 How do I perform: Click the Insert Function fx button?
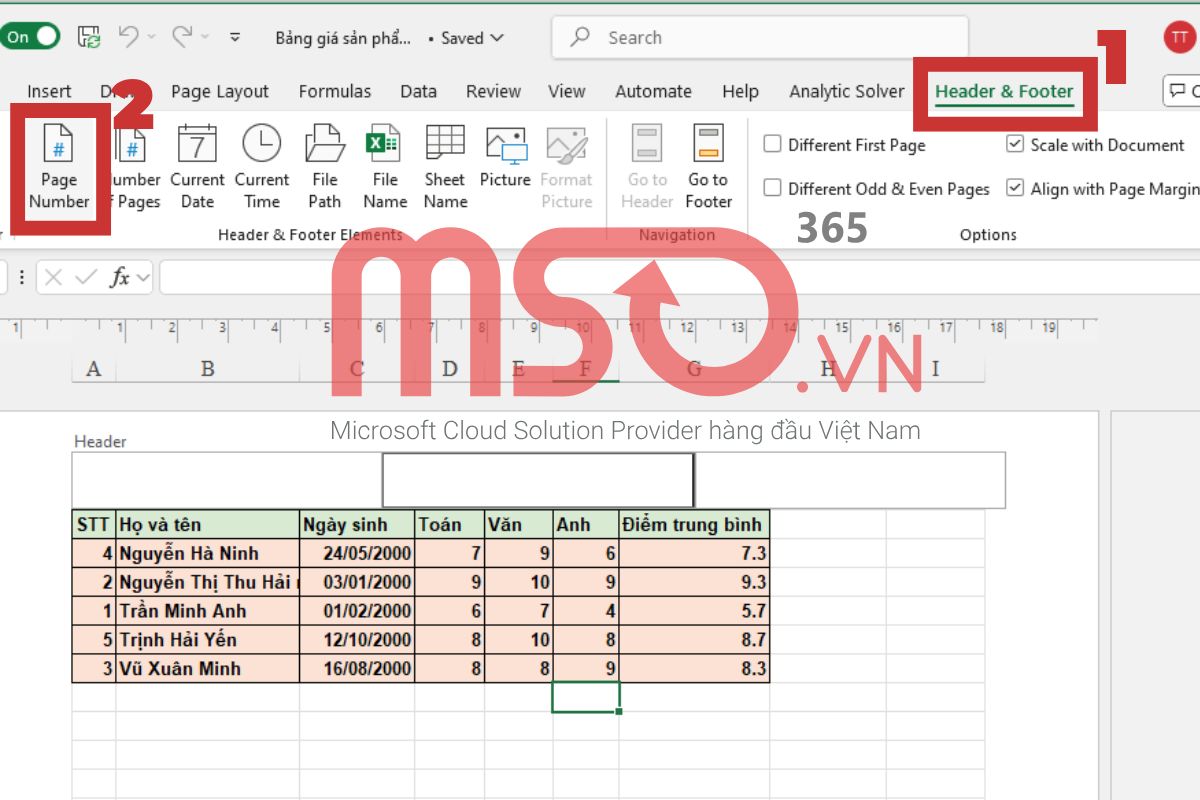pos(120,278)
